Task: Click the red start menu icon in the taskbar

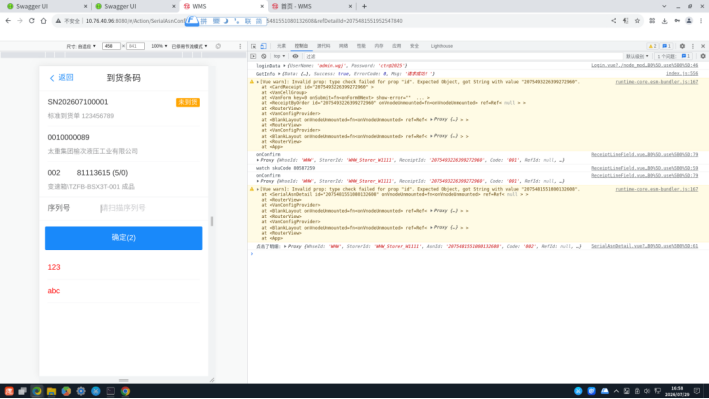Action: pyautogui.click(x=9, y=391)
